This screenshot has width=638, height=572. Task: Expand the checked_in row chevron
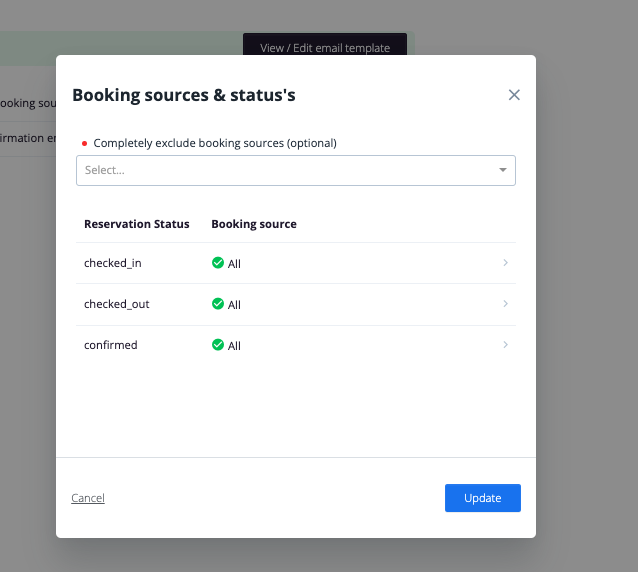click(x=505, y=263)
